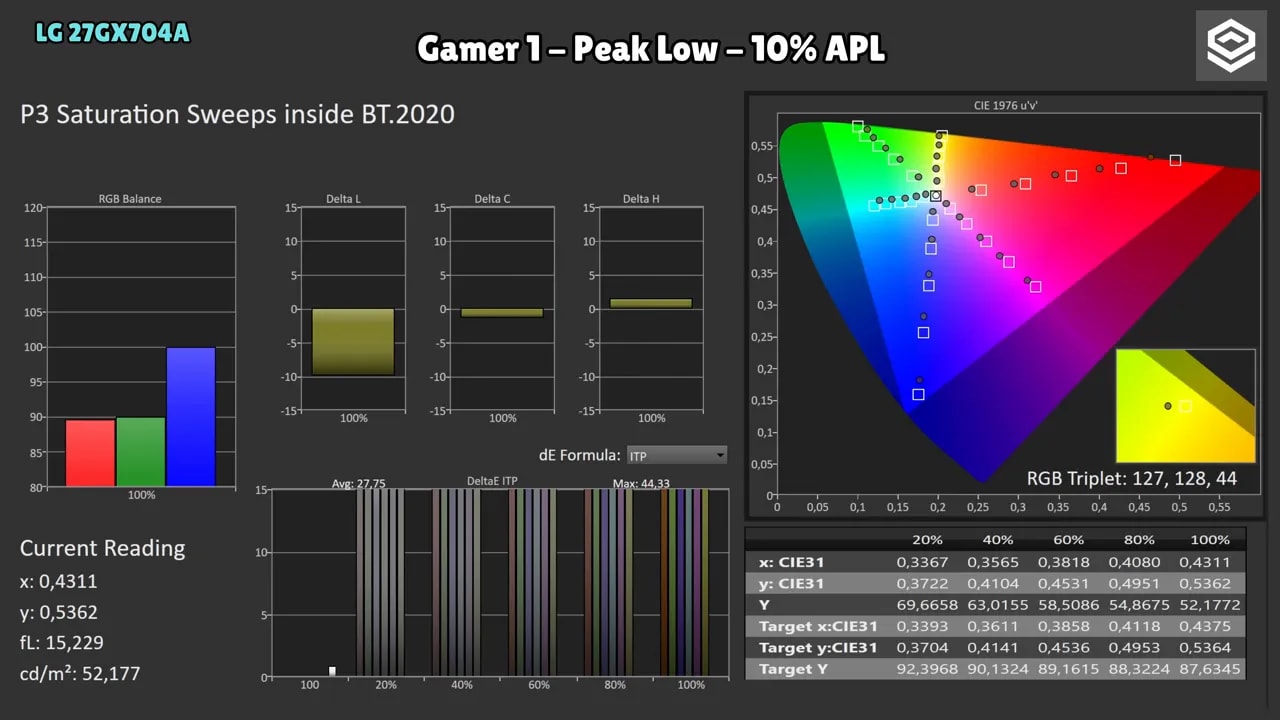Click the LG 27GX704A model label
This screenshot has height=720, width=1280.
tap(112, 33)
